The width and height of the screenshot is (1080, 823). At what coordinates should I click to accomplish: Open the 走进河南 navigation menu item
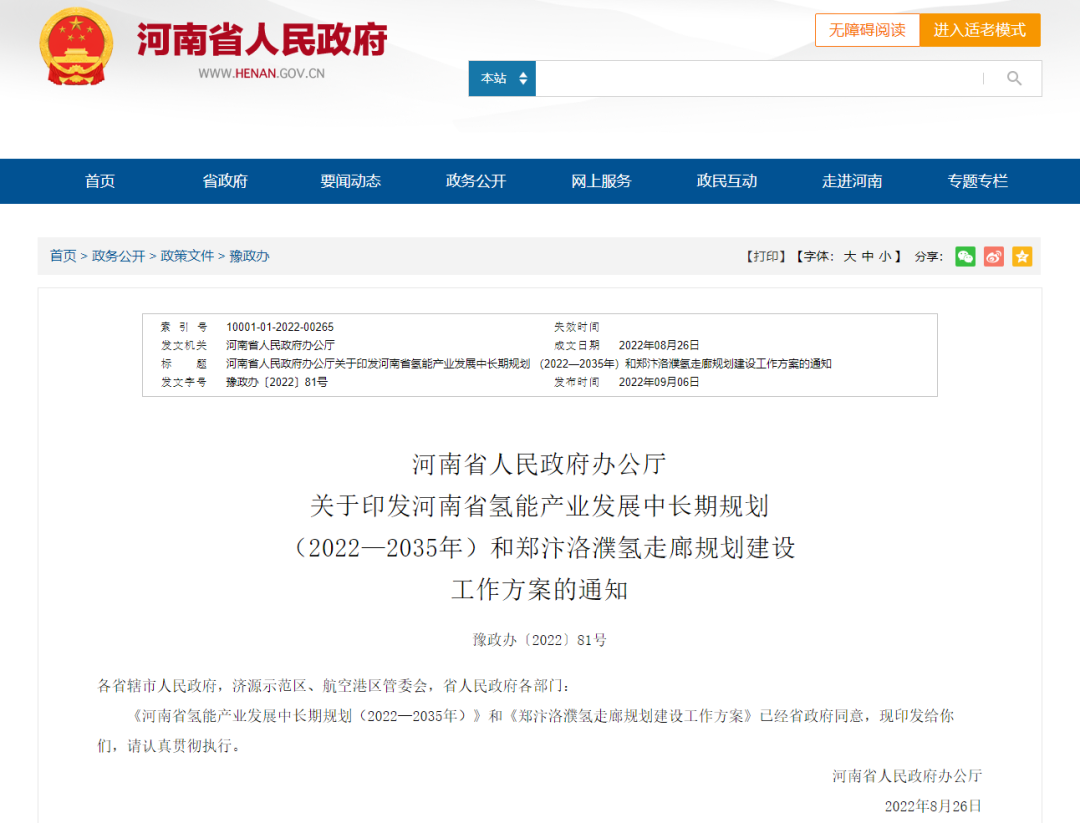click(852, 181)
